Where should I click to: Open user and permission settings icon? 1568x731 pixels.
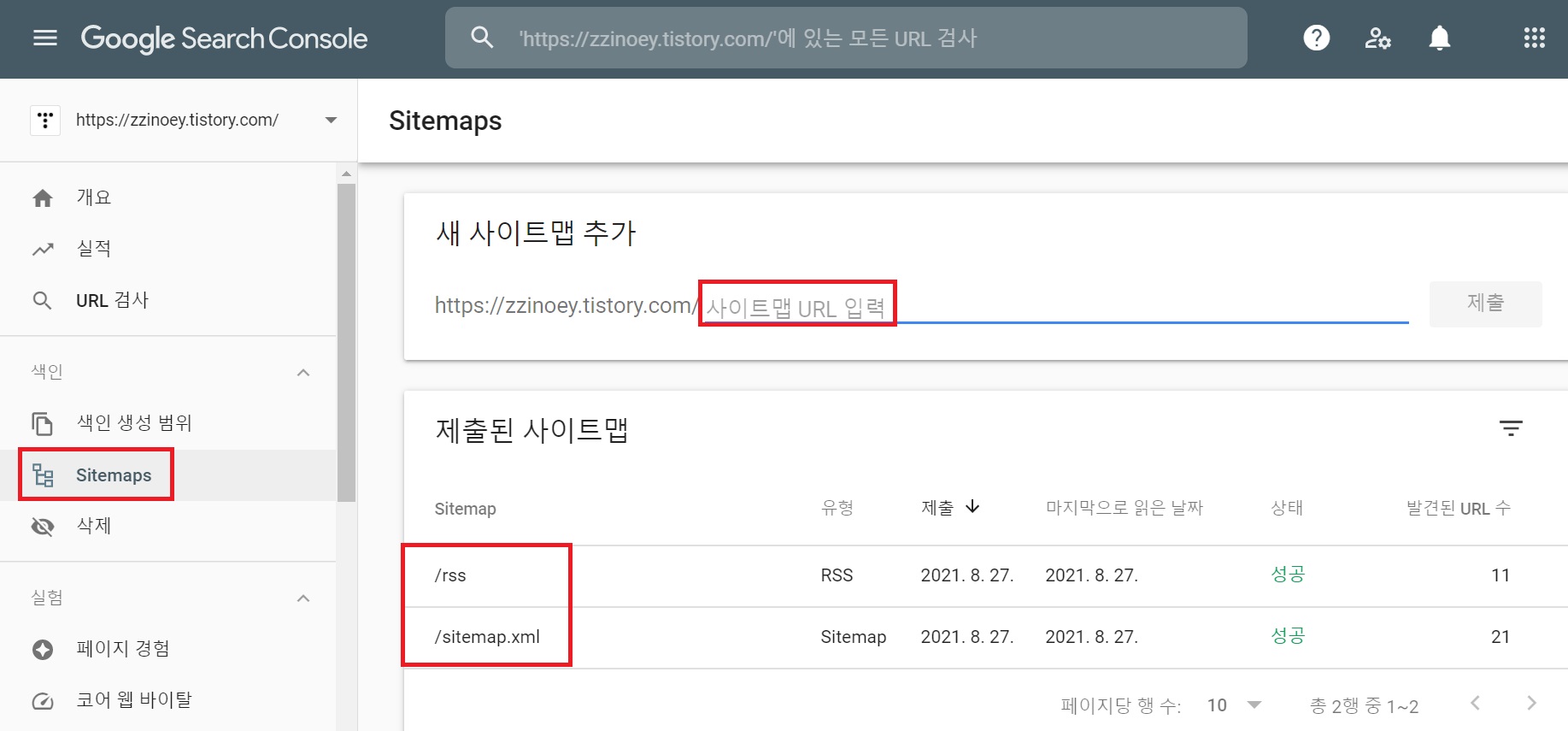pyautogui.click(x=1377, y=38)
